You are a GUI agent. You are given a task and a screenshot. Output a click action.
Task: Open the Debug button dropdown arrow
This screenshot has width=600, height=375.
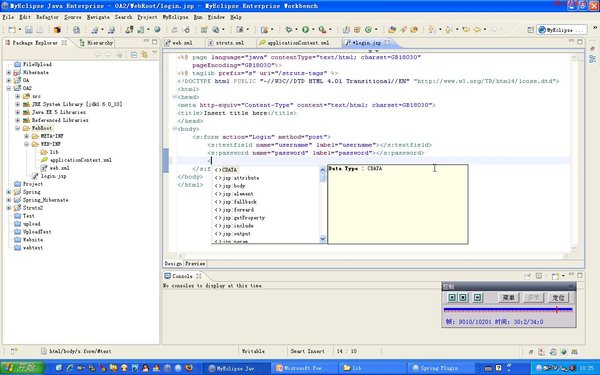point(296,30)
